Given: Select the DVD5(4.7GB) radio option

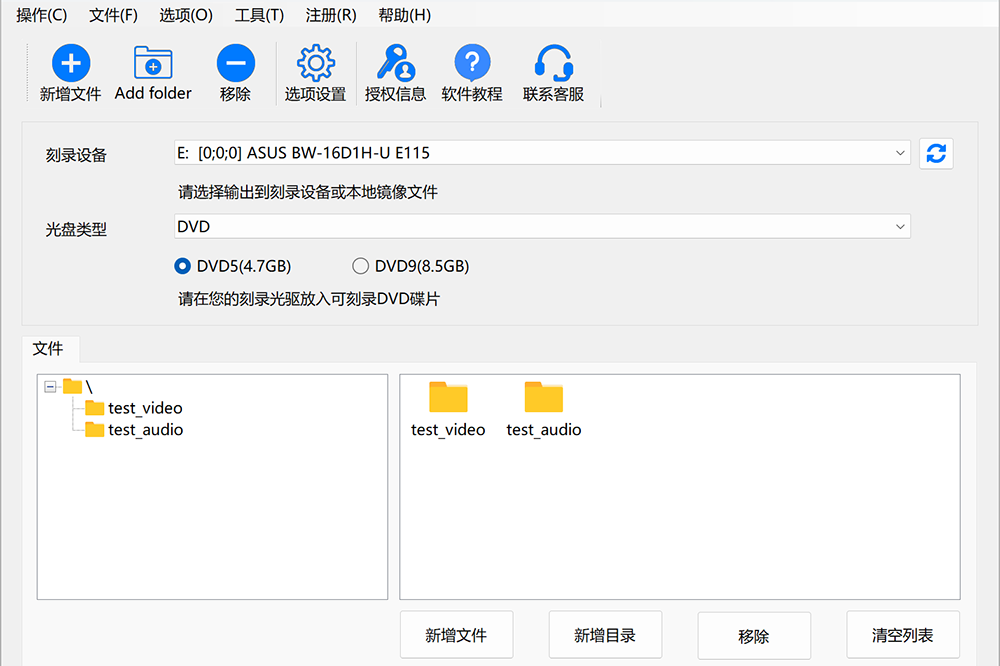Looking at the screenshot, I should [x=182, y=266].
